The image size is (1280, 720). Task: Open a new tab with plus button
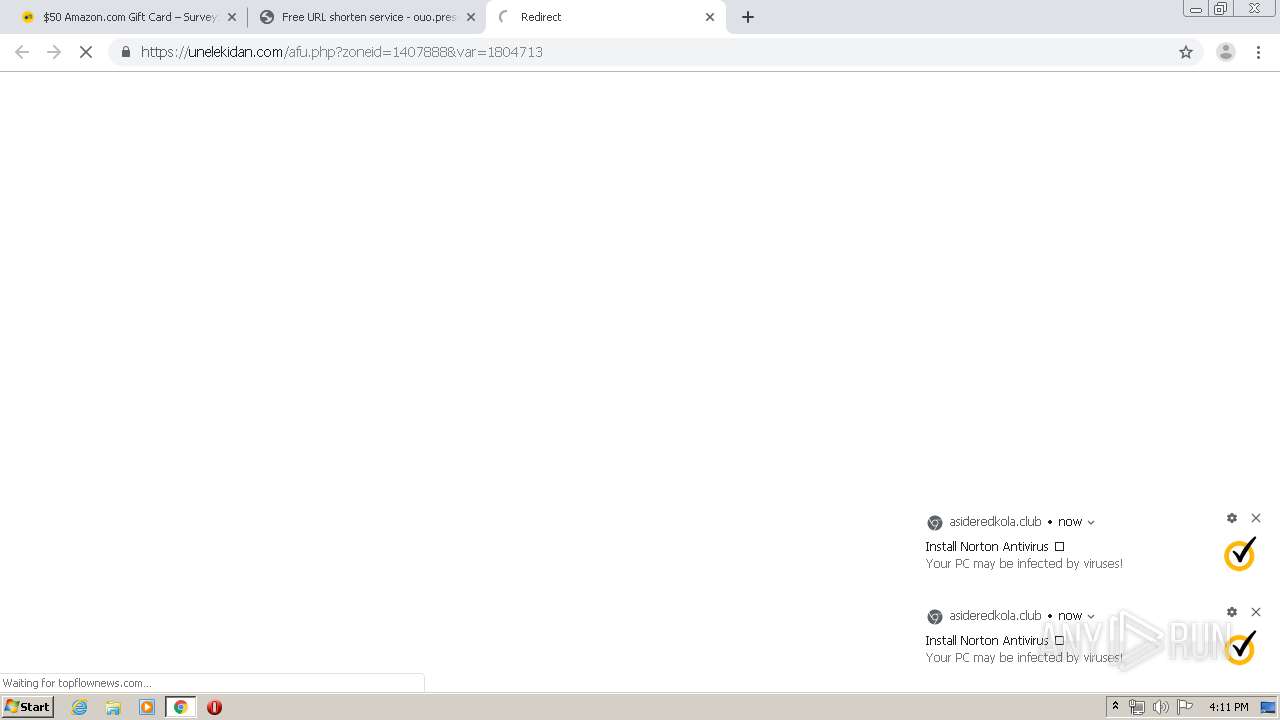coord(748,17)
